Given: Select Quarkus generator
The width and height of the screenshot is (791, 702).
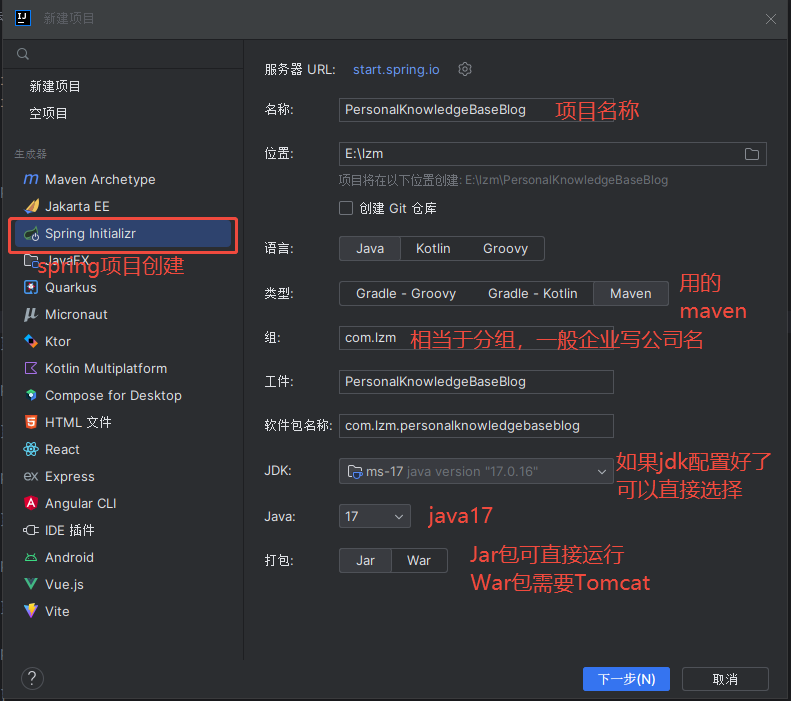Looking at the screenshot, I should tap(123, 287).
